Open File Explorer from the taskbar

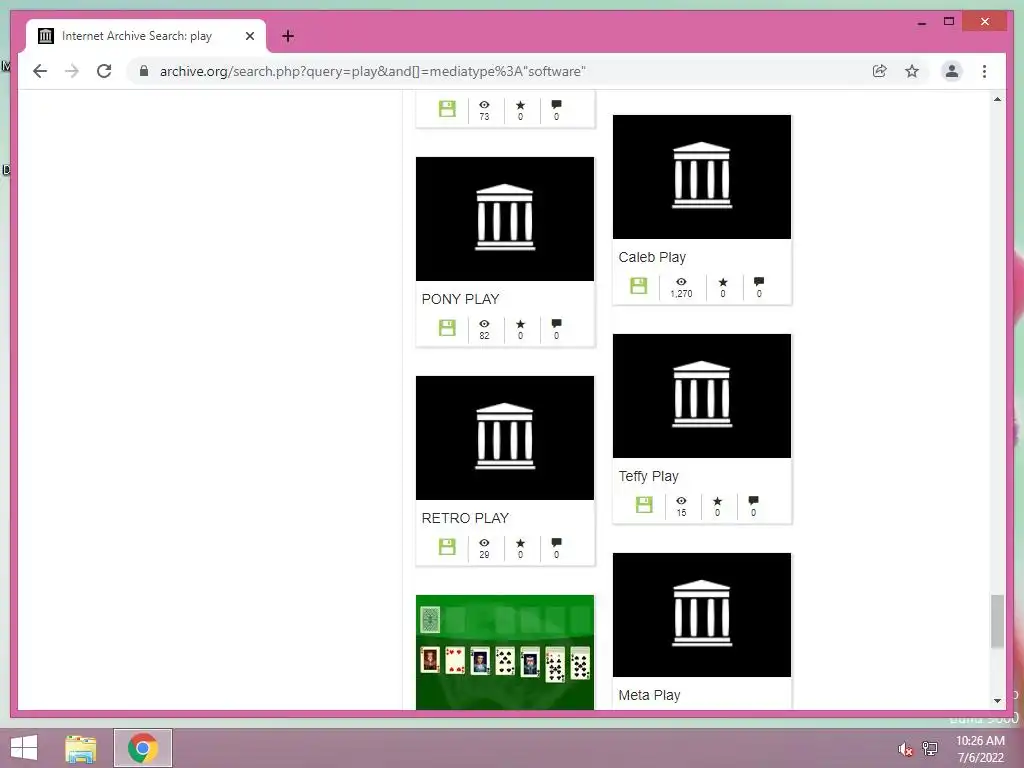(81, 748)
